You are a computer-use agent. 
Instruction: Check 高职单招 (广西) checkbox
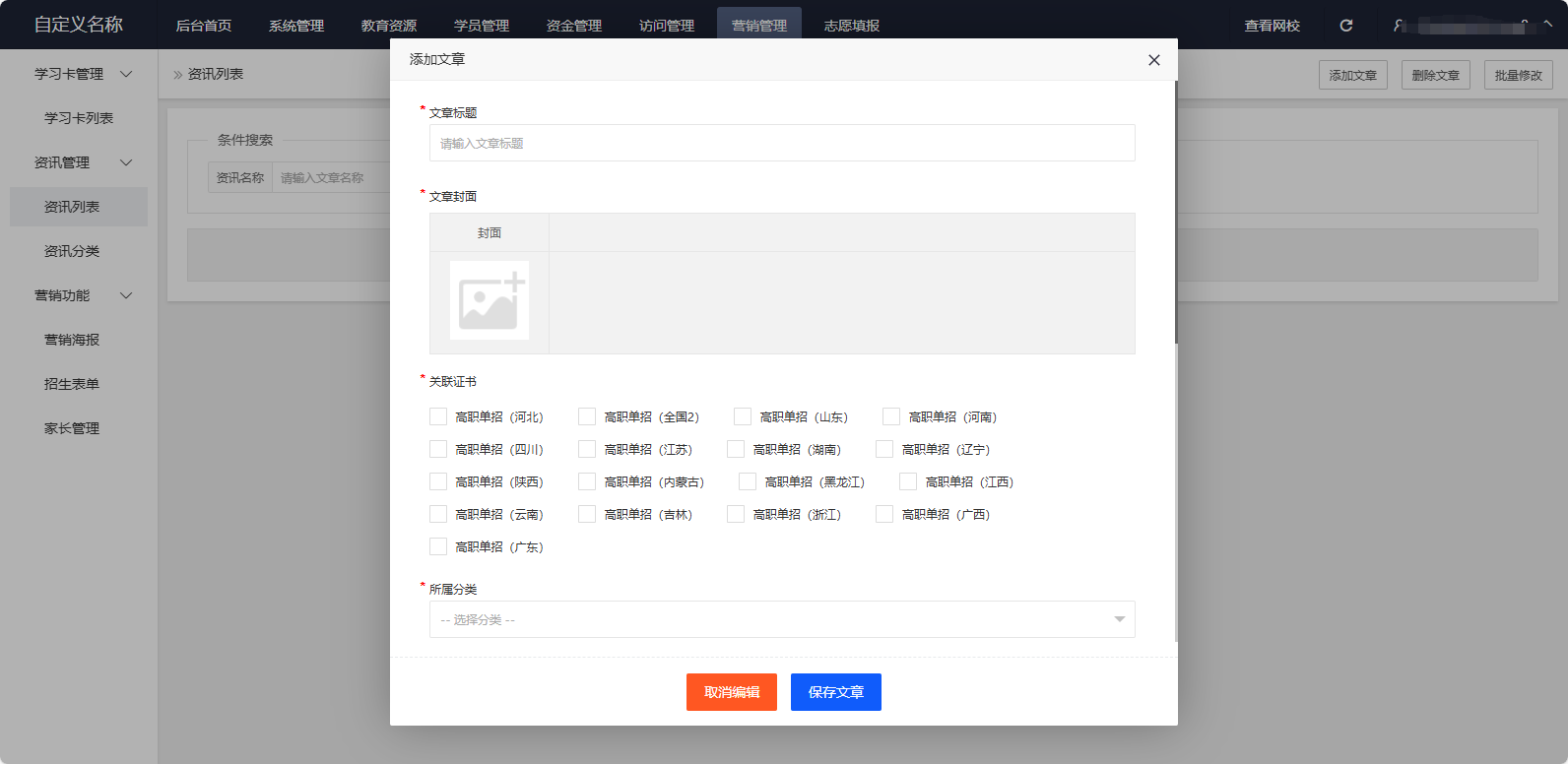pyautogui.click(x=884, y=514)
